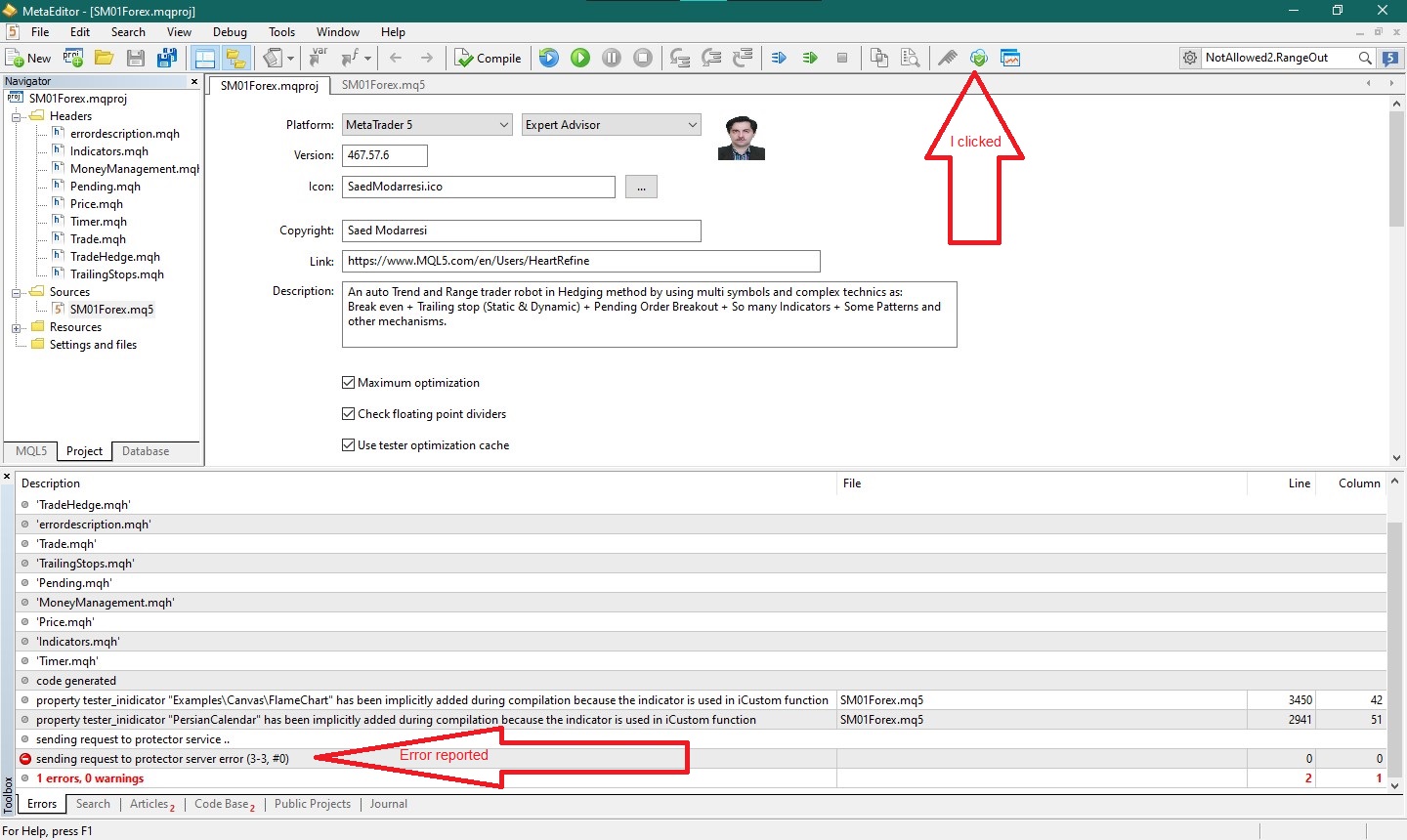Screen dimensions: 1407x840
Task: Click the grey stop profiling square
Action: click(842, 58)
